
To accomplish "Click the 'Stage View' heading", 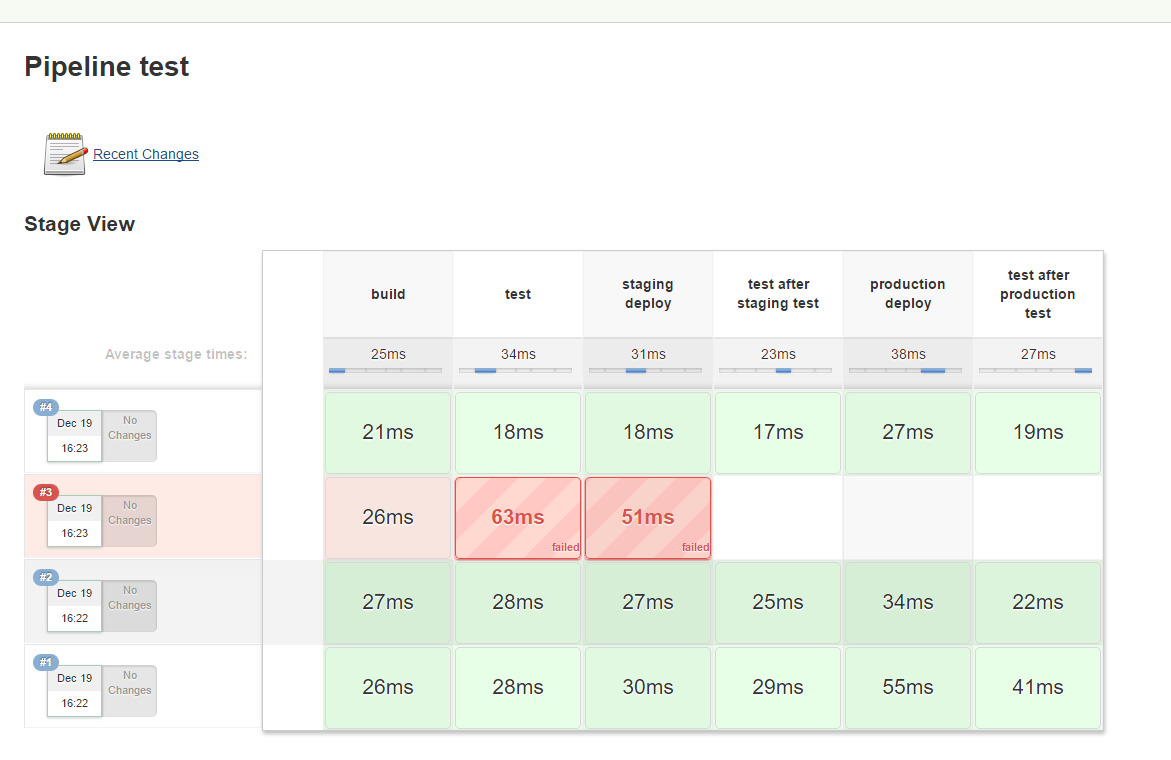I will point(79,224).
